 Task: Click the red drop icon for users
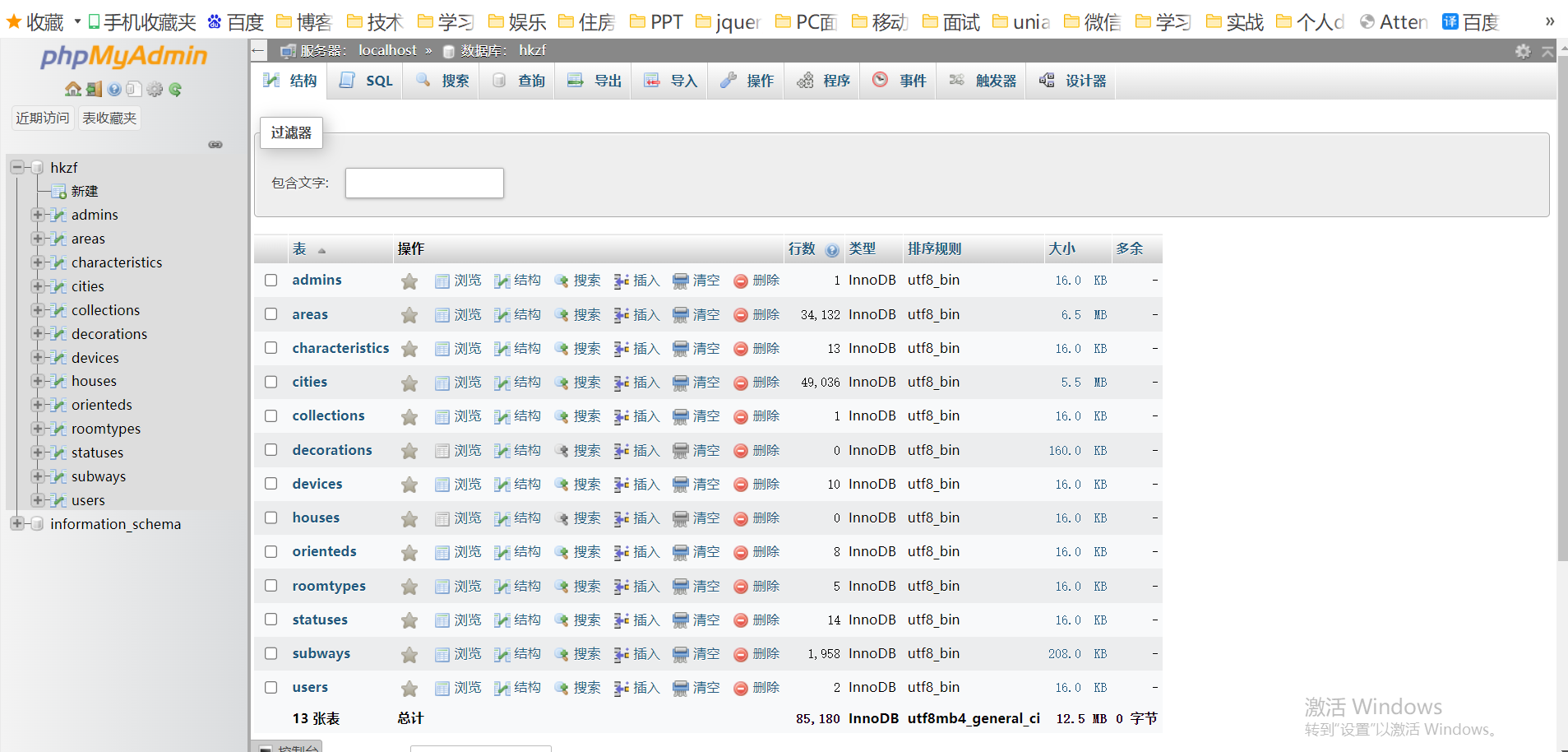pyautogui.click(x=741, y=689)
